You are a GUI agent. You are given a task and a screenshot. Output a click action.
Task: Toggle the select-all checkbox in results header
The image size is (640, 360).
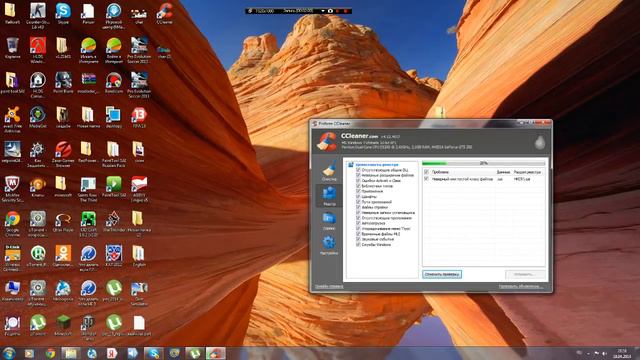point(427,172)
